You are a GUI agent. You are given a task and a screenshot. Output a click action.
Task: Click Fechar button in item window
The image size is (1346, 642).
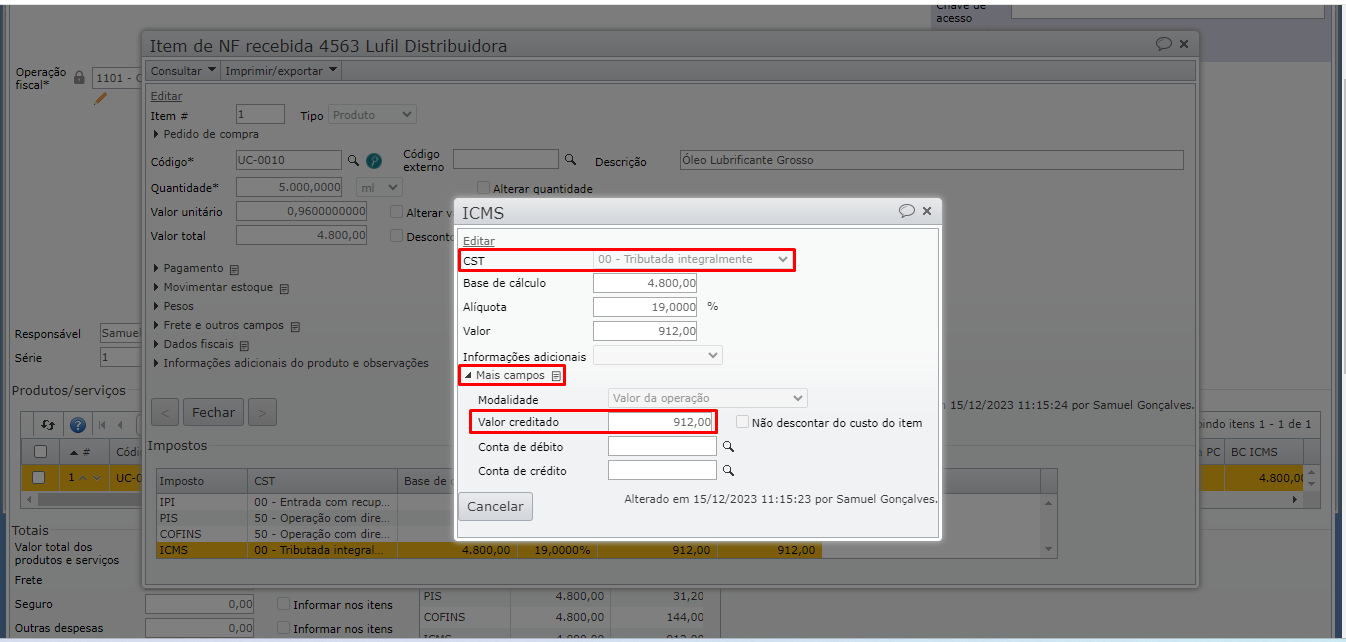[214, 412]
